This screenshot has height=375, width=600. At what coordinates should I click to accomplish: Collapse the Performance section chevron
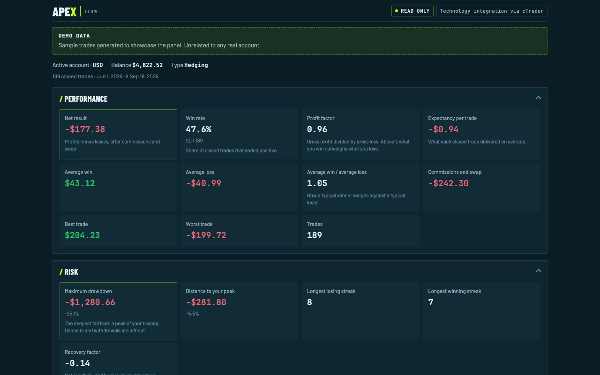538,98
